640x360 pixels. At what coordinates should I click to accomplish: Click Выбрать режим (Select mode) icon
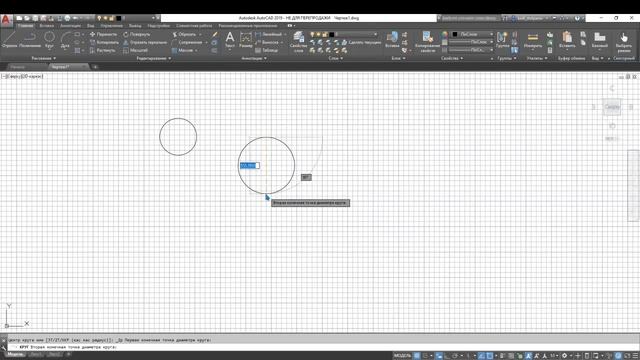pos(624,42)
